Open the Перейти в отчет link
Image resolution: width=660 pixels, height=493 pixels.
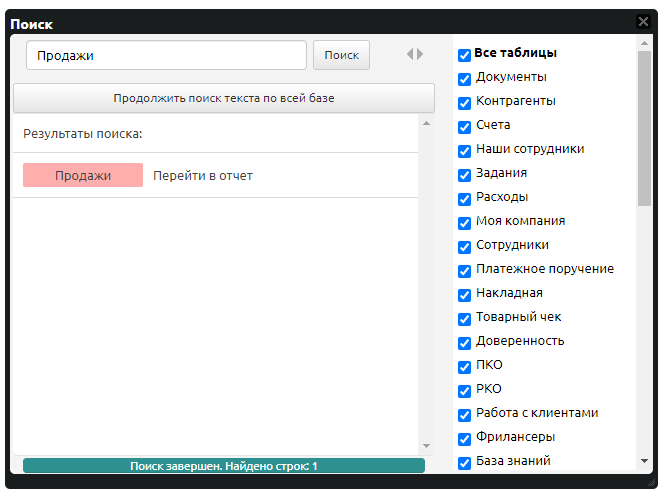[x=203, y=176]
